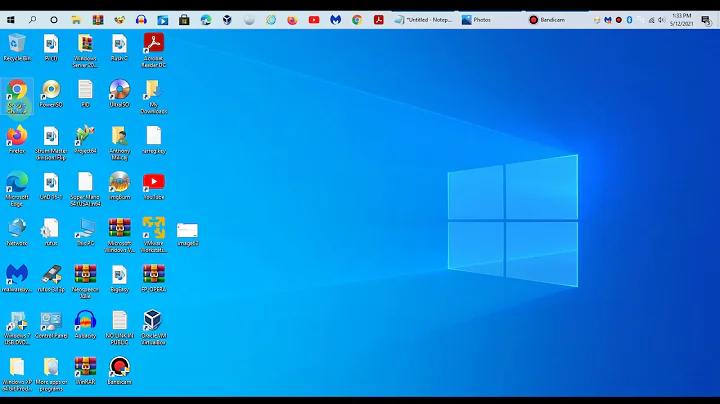The width and height of the screenshot is (720, 404).
Task: Open the volume control in system tray
Action: point(662,20)
